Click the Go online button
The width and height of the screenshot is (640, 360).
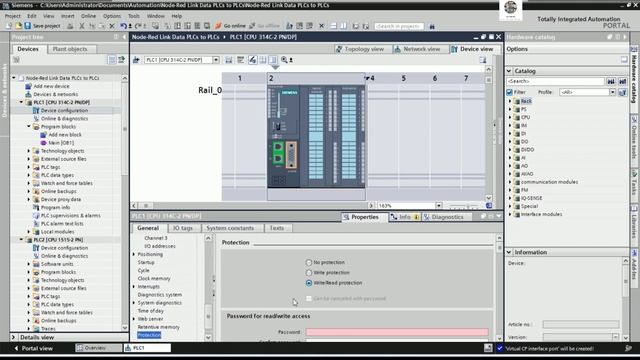(x=230, y=26)
